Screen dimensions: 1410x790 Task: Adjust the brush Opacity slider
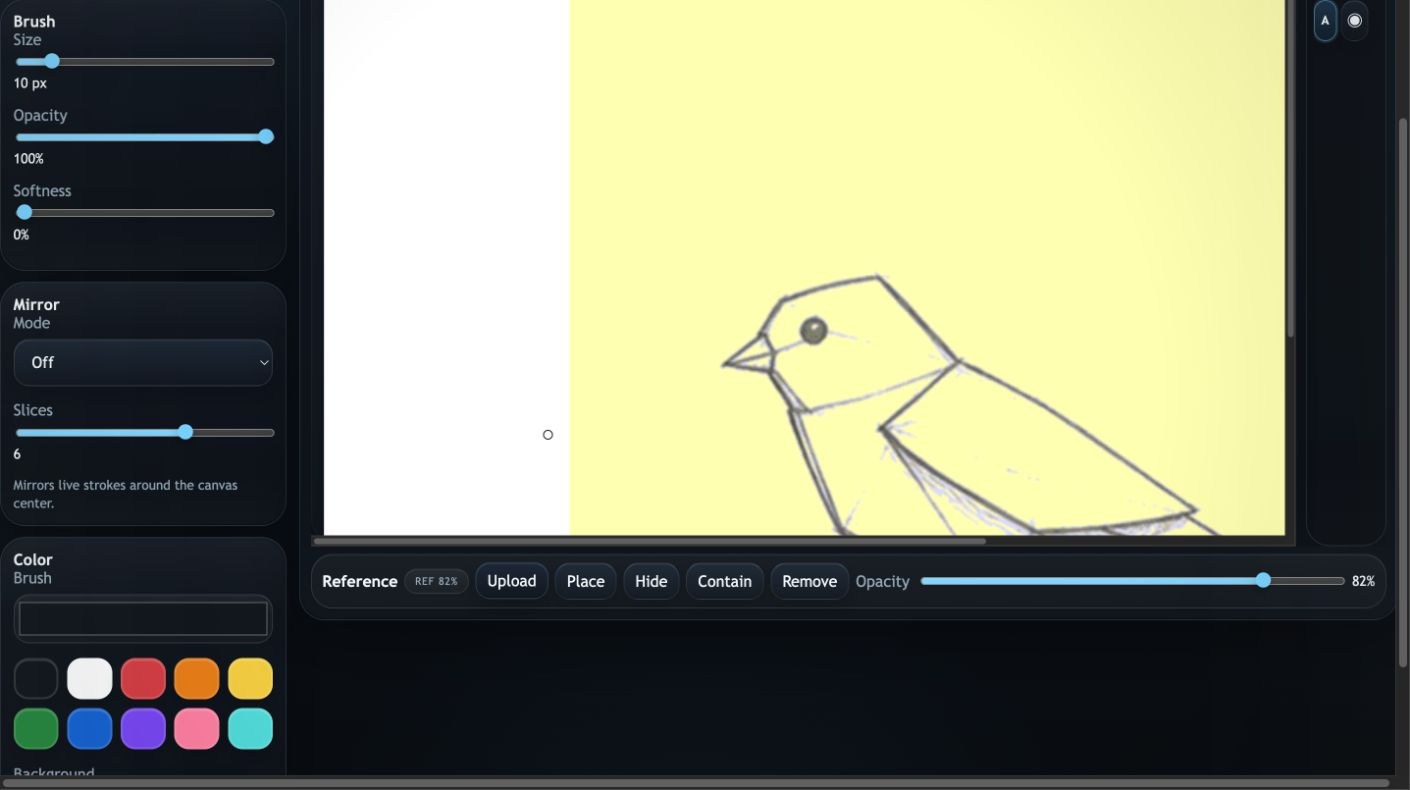(144, 137)
